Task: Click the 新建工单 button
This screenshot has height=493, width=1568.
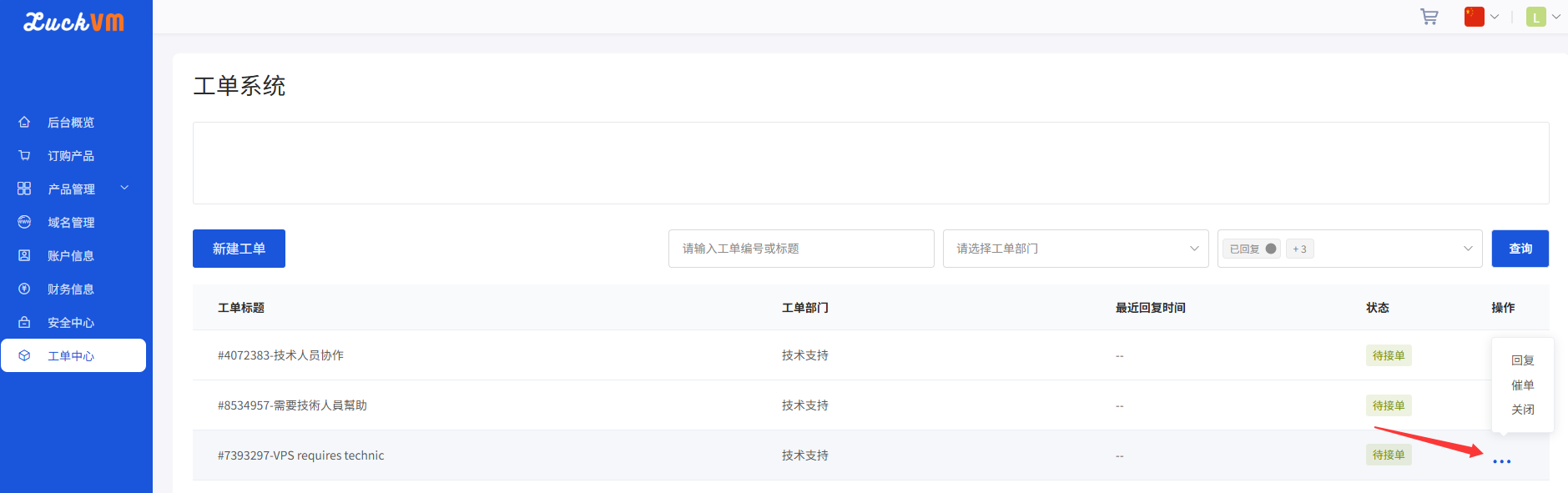Action: click(x=239, y=249)
